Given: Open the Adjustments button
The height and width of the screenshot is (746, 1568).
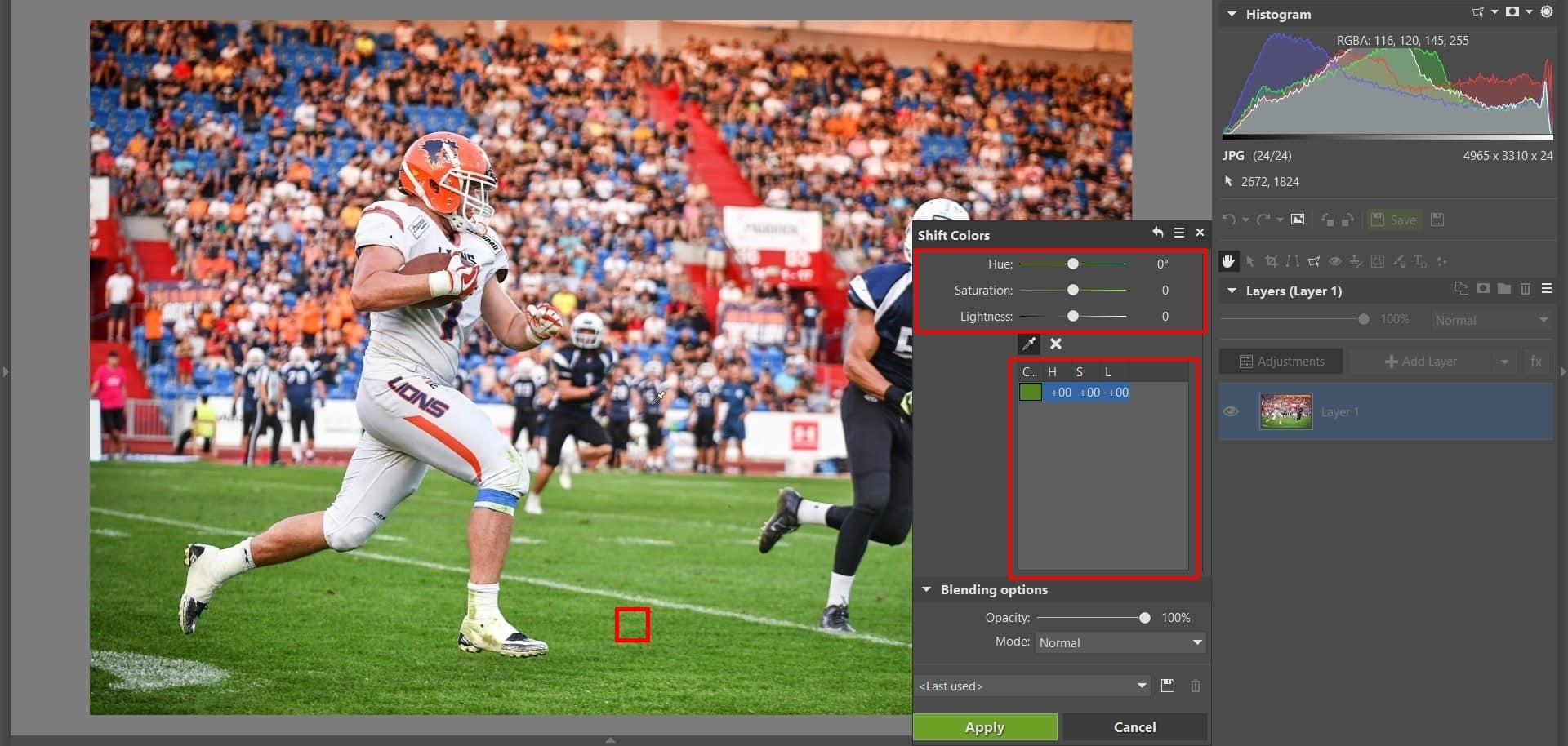Looking at the screenshot, I should pyautogui.click(x=1281, y=362).
